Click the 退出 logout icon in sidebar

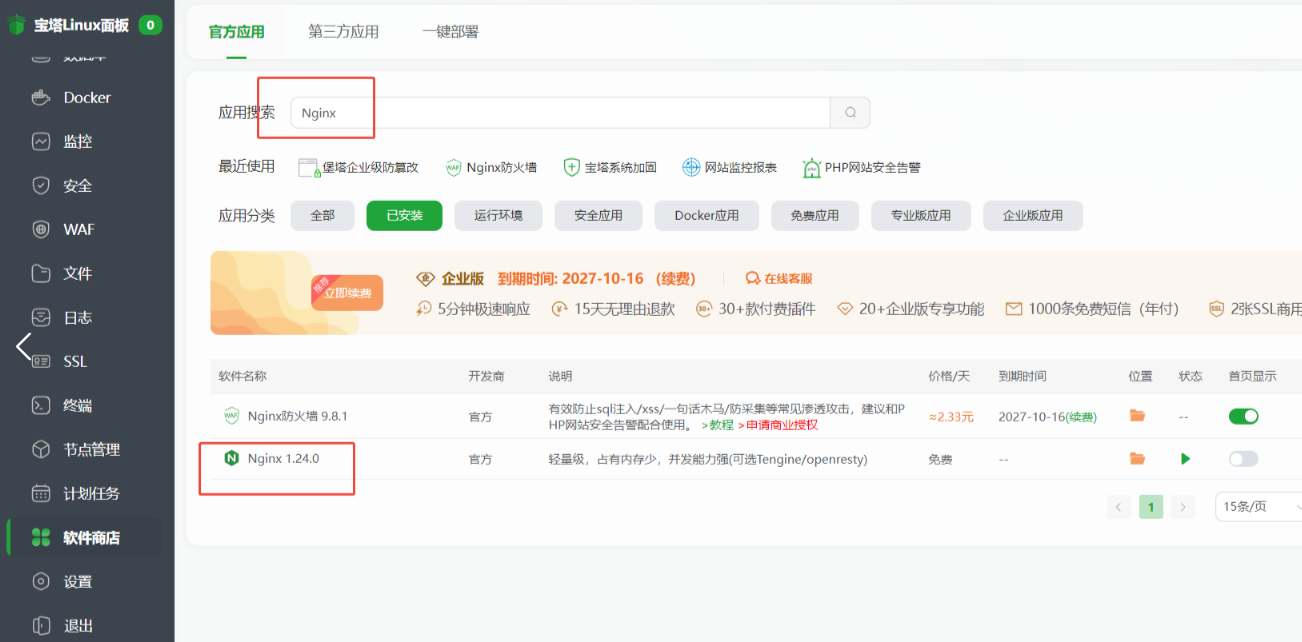[41, 625]
